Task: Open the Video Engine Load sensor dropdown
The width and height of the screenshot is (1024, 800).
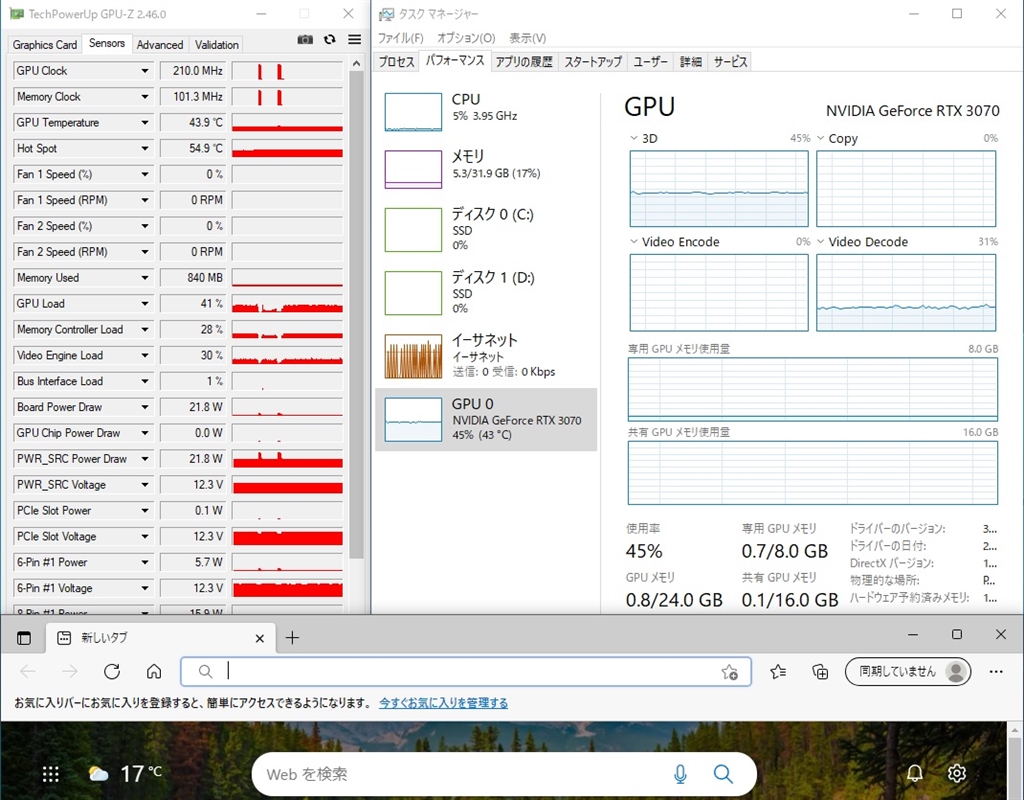Action: pos(145,355)
